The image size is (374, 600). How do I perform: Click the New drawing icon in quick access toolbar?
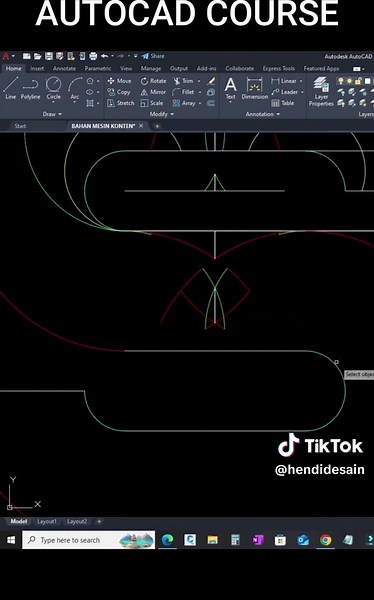click(26, 56)
